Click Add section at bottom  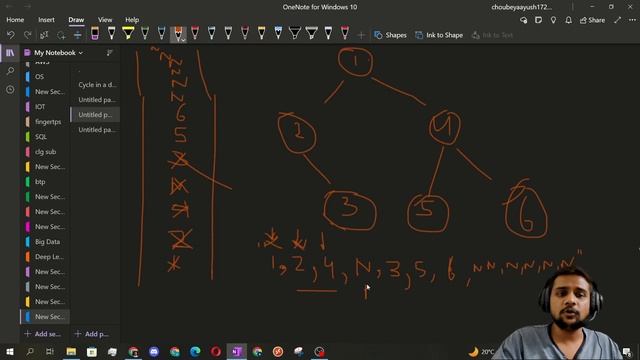pyautogui.click(x=42, y=333)
